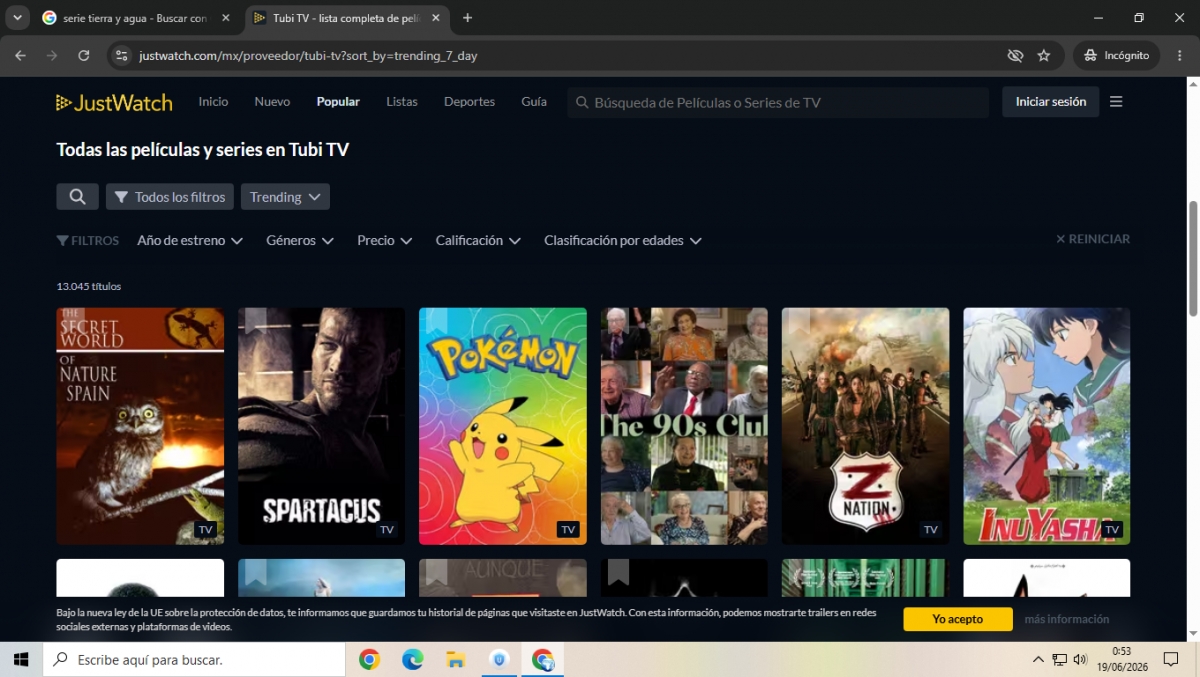Click the Yo acepto button
This screenshot has width=1200, height=677.
tap(958, 619)
